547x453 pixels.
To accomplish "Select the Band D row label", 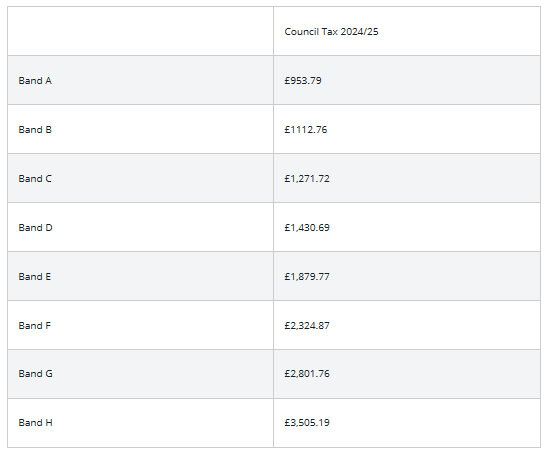I will click(x=35, y=228).
